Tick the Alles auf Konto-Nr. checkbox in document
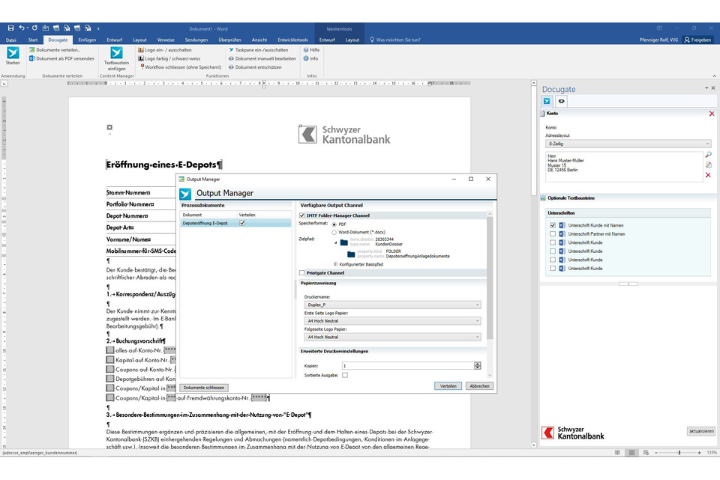The width and height of the screenshot is (720, 480). click(110, 350)
